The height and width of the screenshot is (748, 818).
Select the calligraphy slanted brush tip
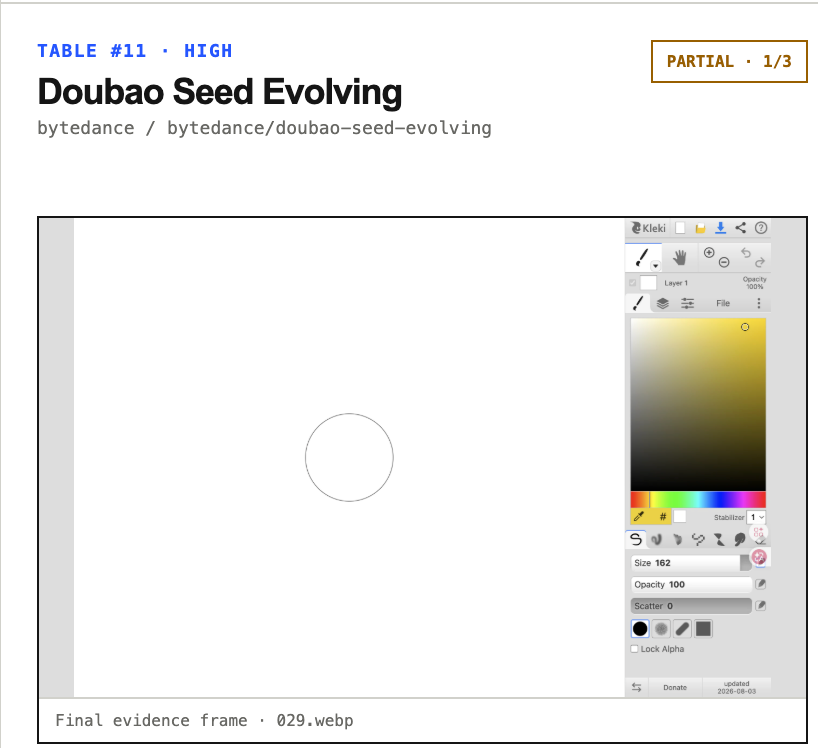682,629
